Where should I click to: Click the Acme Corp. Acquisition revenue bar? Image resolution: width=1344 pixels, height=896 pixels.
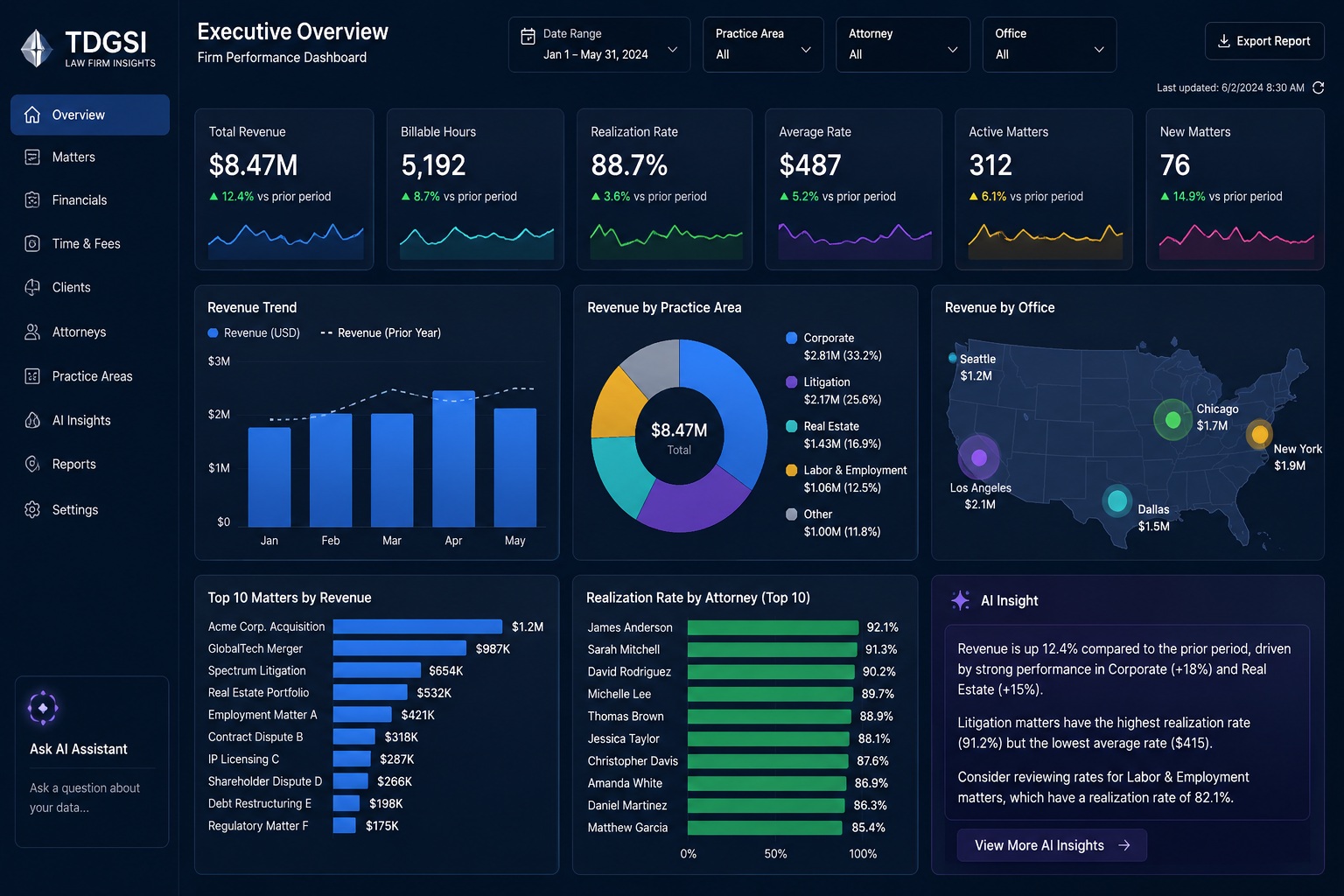tap(417, 626)
